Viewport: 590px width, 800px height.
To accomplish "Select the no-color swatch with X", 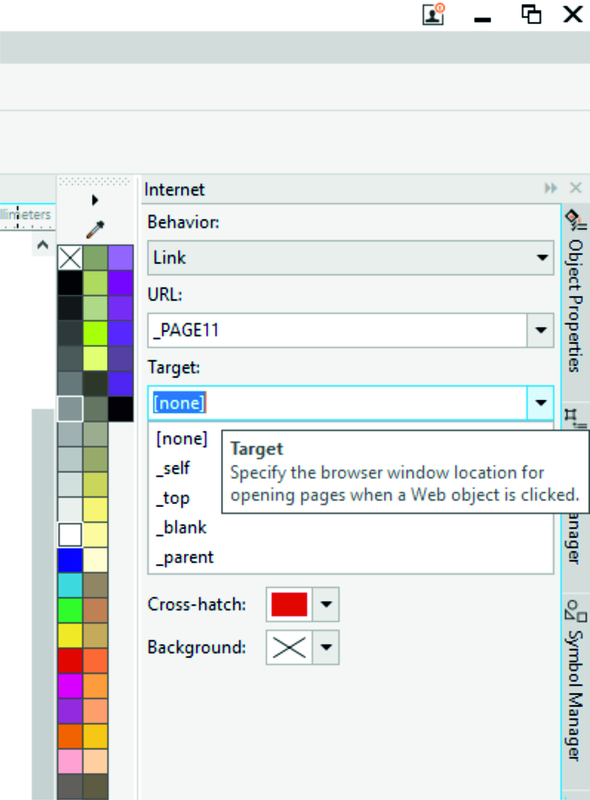I will click(x=70, y=258).
